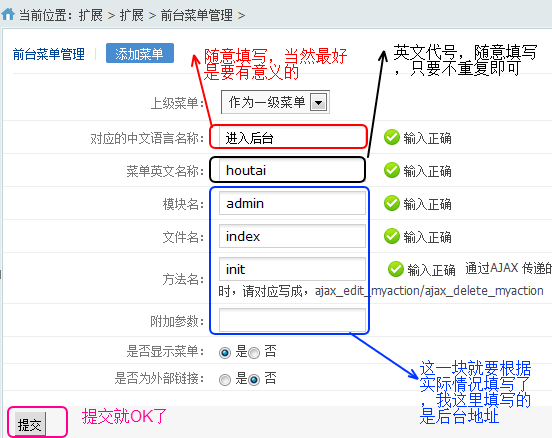This screenshot has width=552, height=438.
Task: Click the 模块名 field containing admin
Action: (292, 203)
